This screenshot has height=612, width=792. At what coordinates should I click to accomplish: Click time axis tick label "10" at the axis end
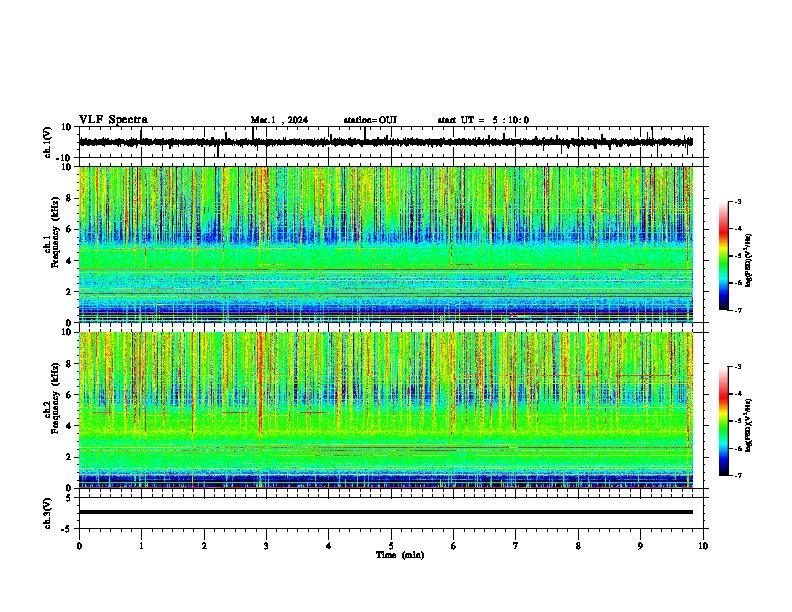[x=703, y=546]
